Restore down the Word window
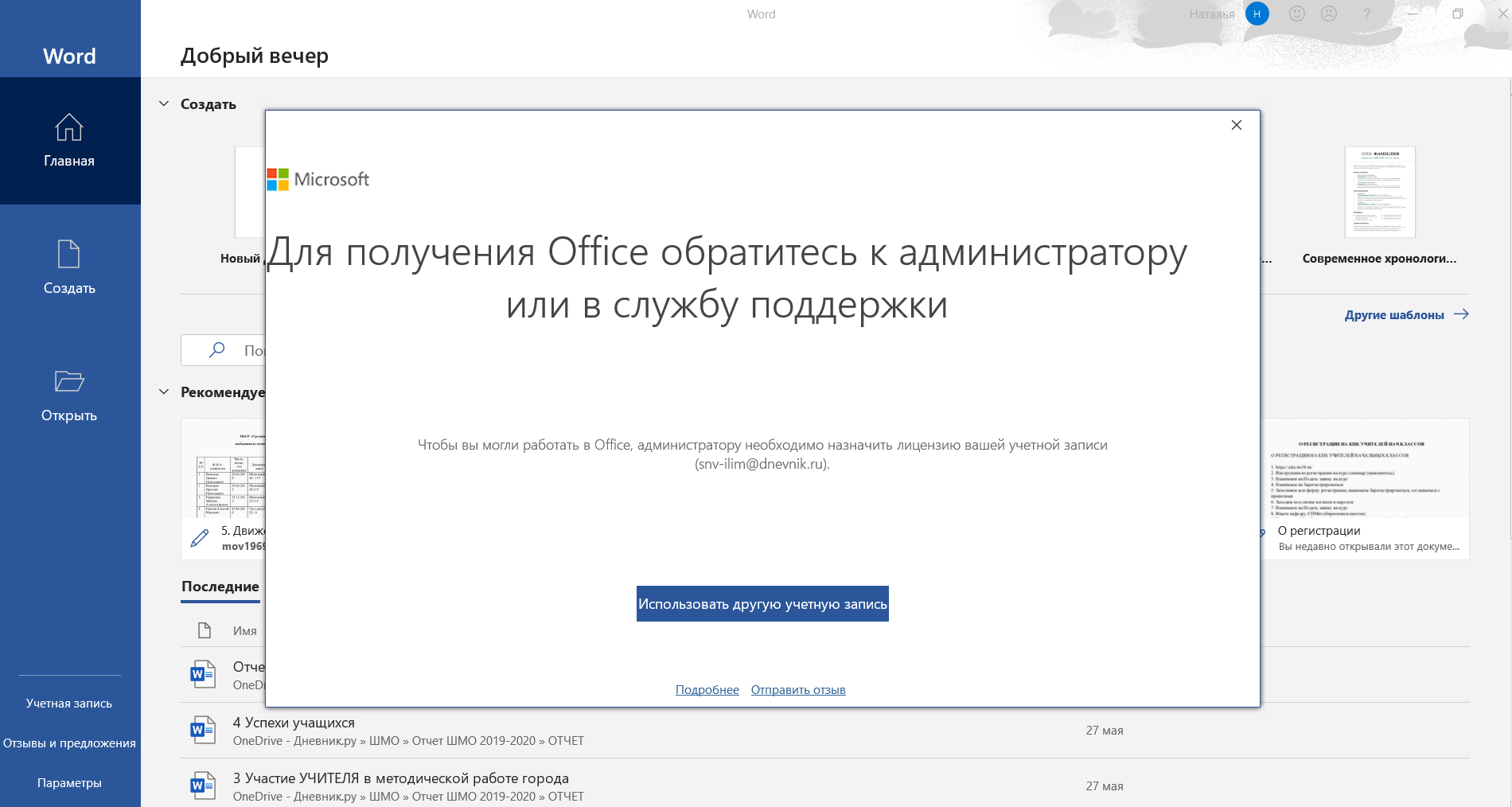The height and width of the screenshot is (807, 1512). [1458, 14]
